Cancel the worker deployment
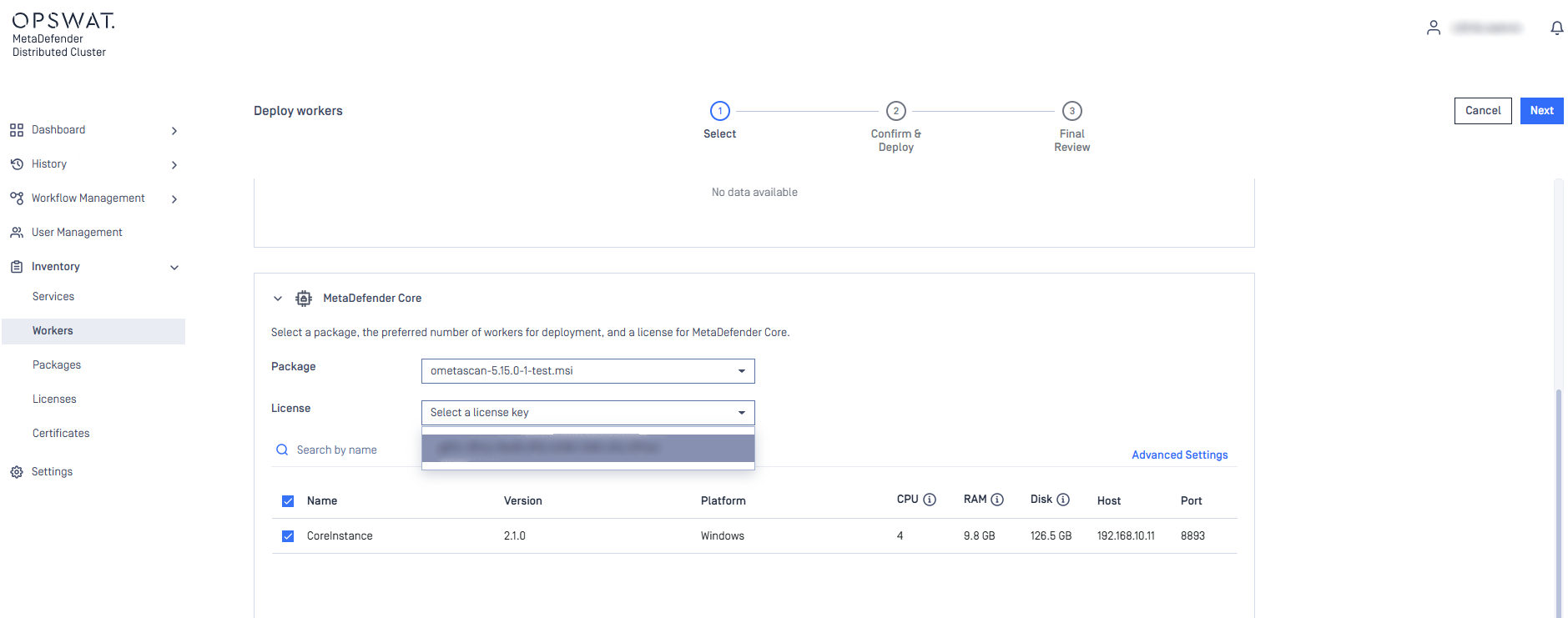 1483,111
